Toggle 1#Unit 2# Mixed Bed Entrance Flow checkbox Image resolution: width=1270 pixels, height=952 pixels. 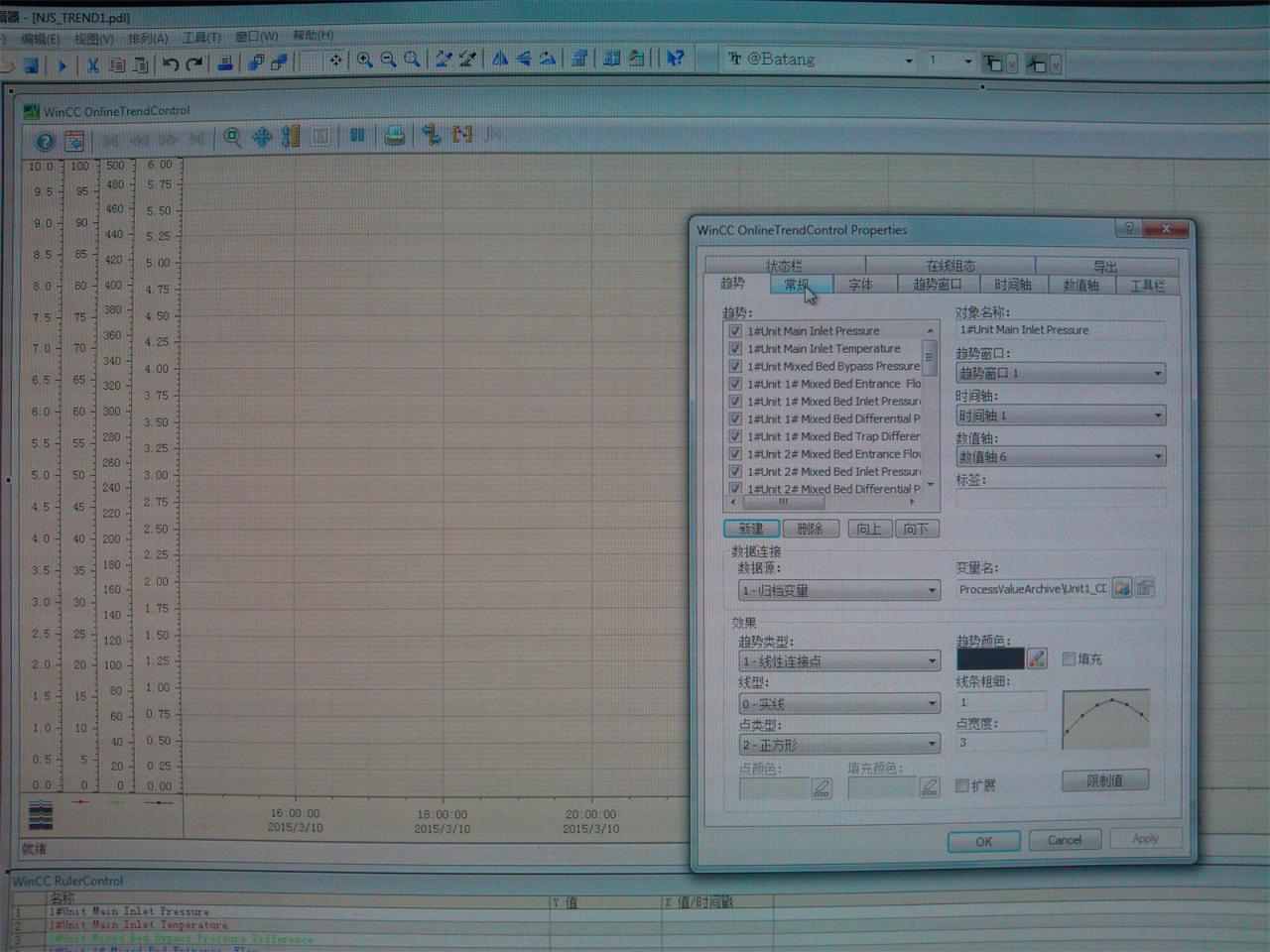pyautogui.click(x=735, y=454)
